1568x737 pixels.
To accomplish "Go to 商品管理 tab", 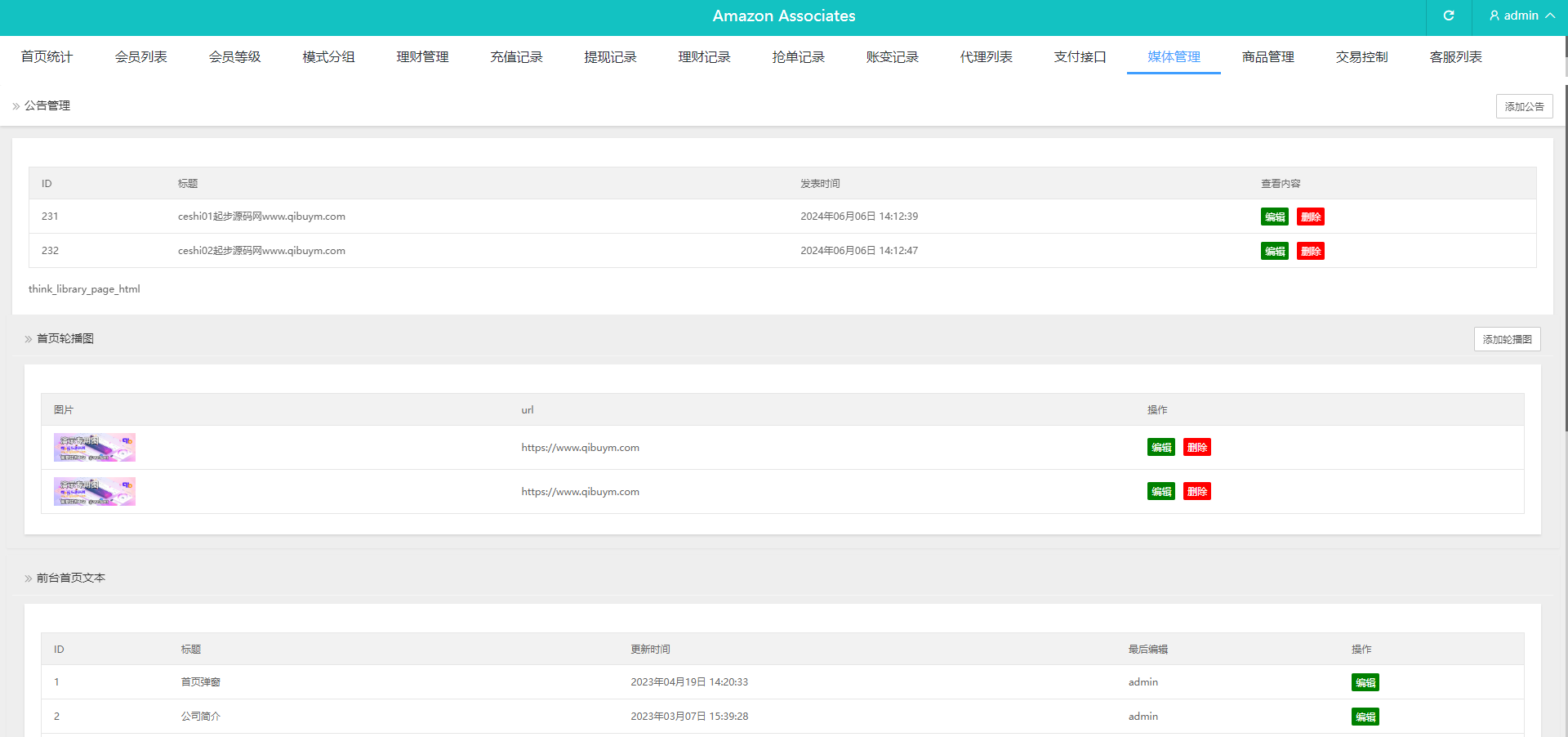I will pos(1267,57).
